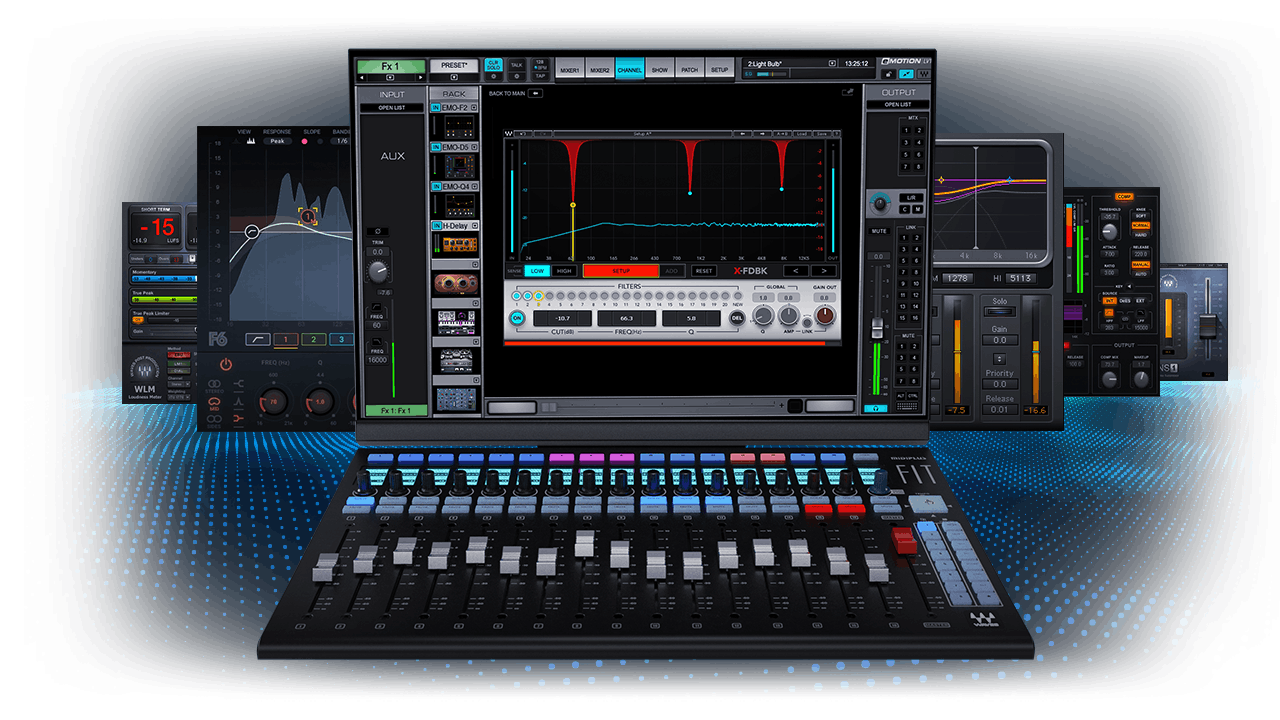Click the red SETUP button in X-FDBK

point(621,271)
